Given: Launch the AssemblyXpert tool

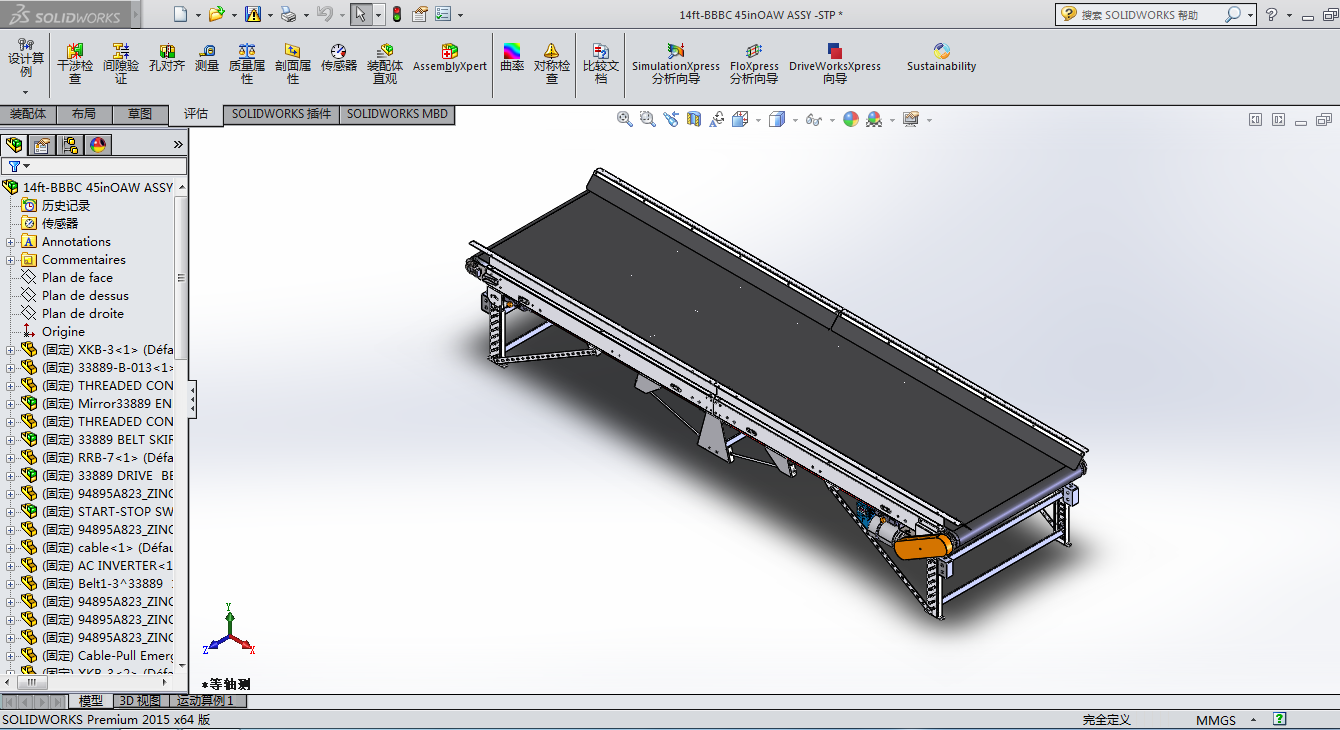Looking at the screenshot, I should click(x=450, y=58).
